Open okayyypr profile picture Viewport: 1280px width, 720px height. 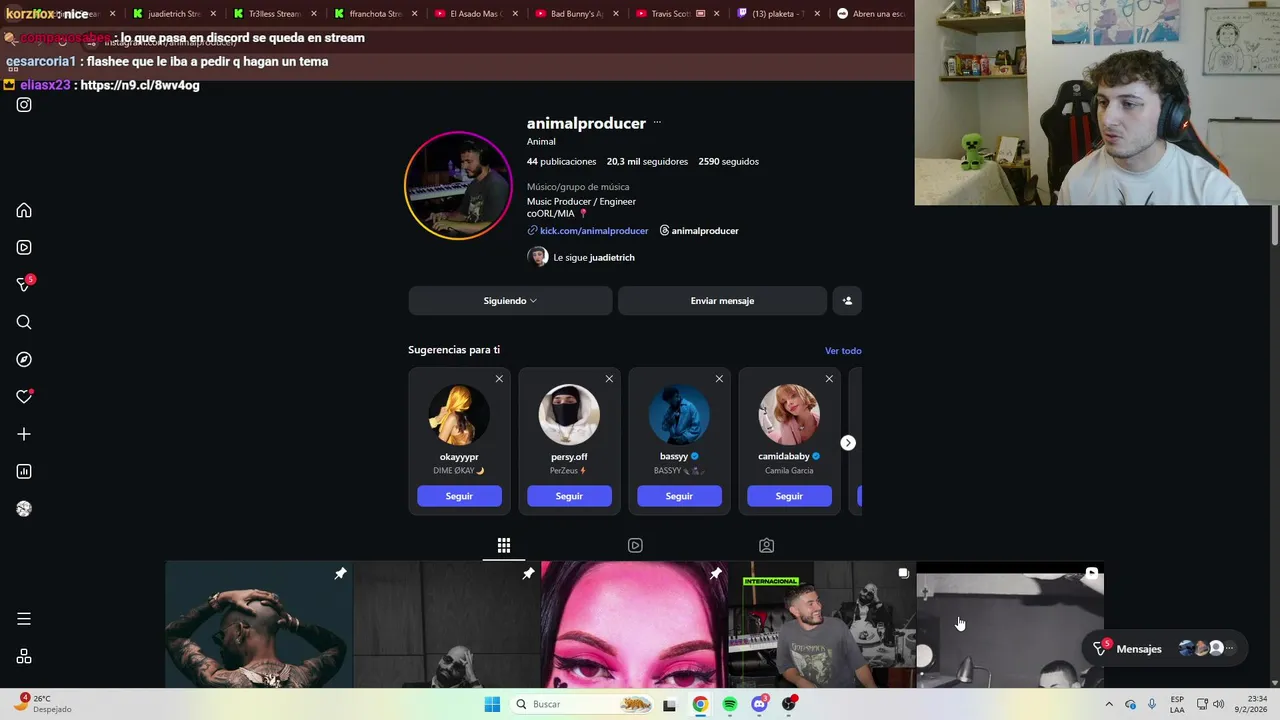[459, 414]
